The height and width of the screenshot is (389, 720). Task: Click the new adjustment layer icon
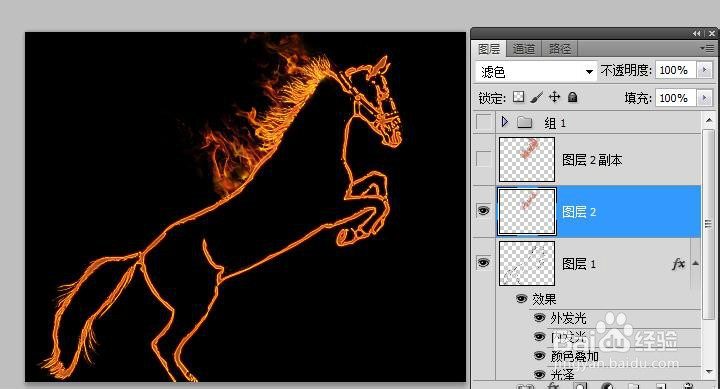[607, 386]
